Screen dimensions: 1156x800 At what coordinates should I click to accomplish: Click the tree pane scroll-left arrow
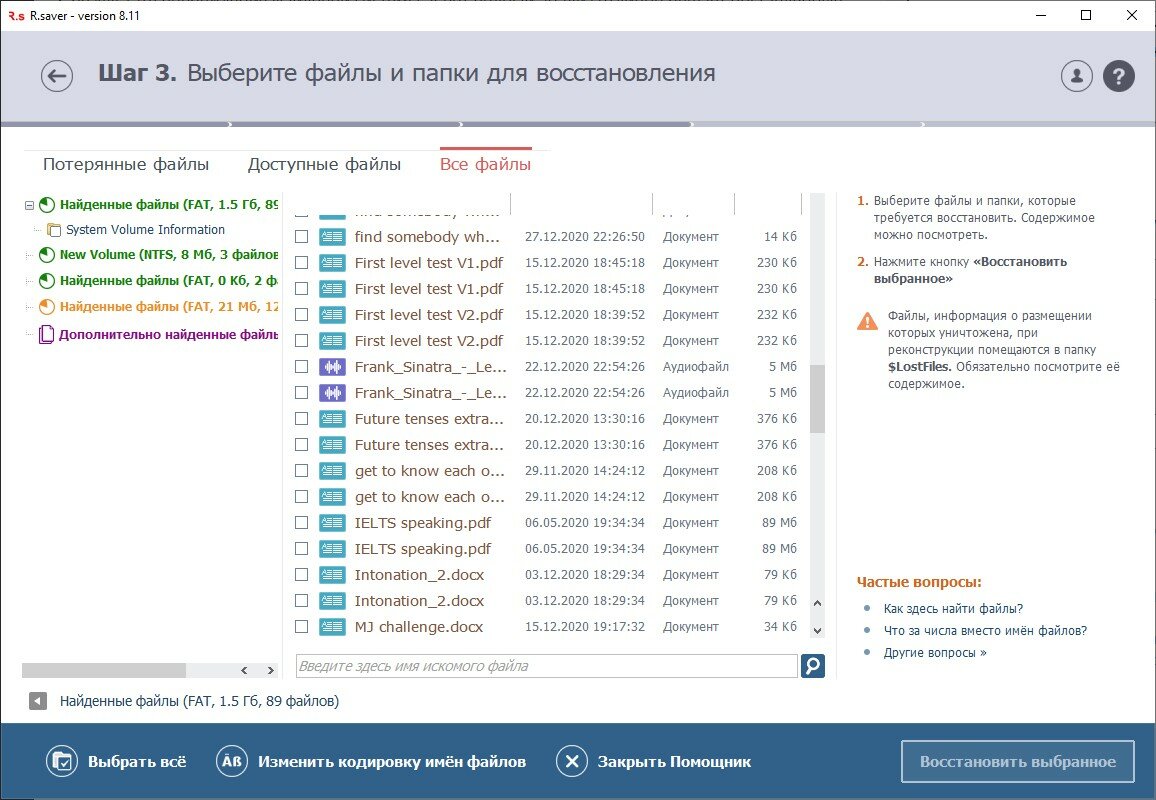pyautogui.click(x=244, y=670)
